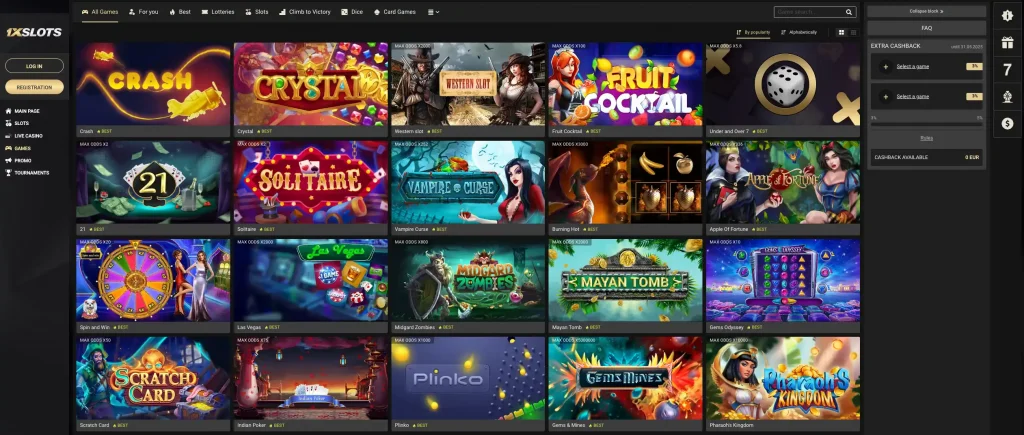Open the Gems & Mines thumbnail

pos(626,378)
